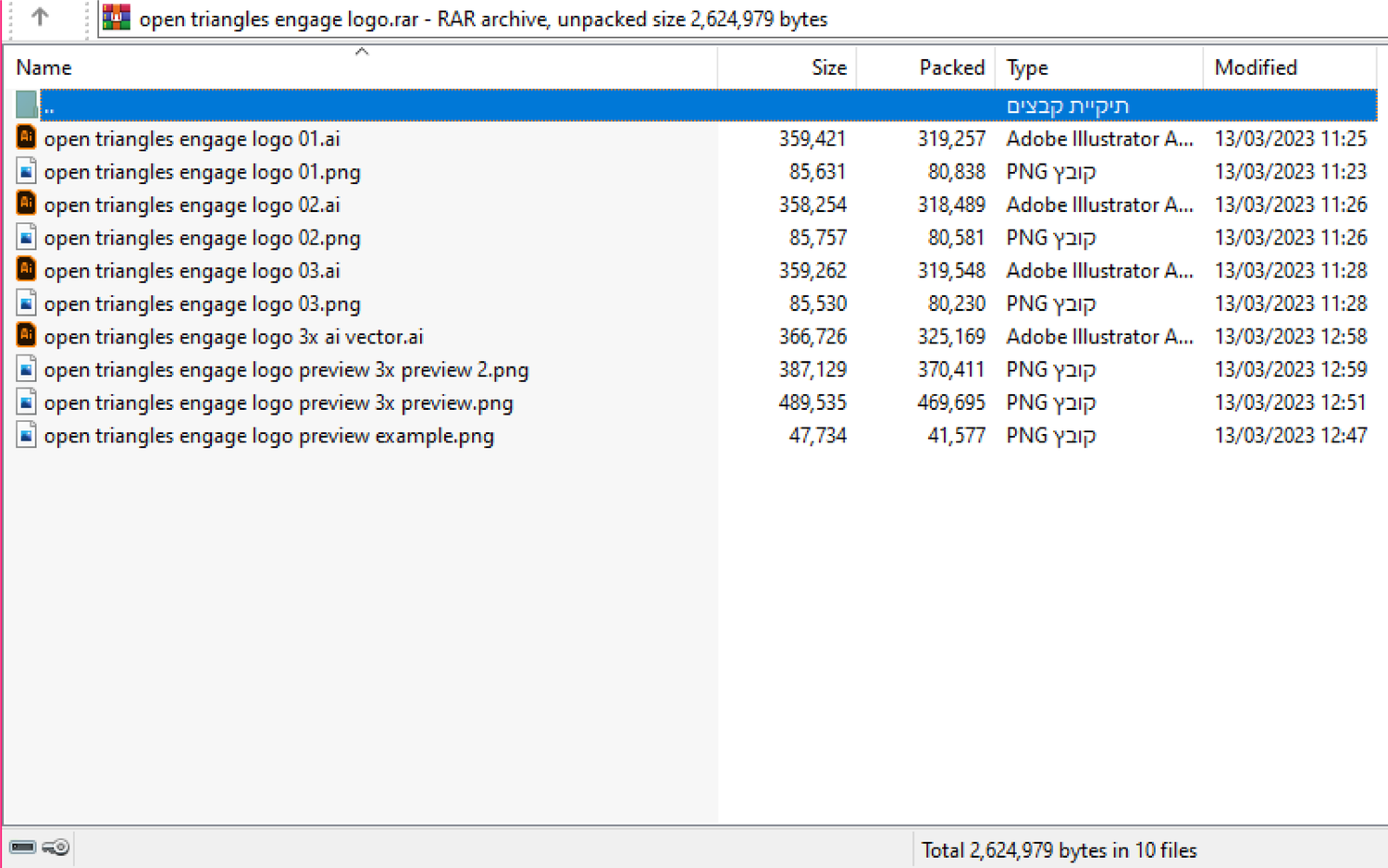Click the PNG icon of preview example.png
This screenshot has height=868, width=1388.
pos(26,435)
